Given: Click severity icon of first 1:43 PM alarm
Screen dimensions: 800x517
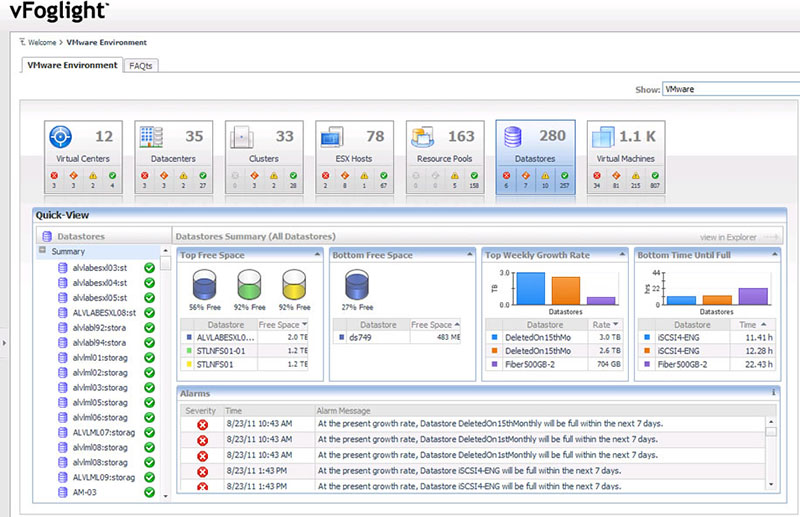Looking at the screenshot, I should pyautogui.click(x=203, y=472).
